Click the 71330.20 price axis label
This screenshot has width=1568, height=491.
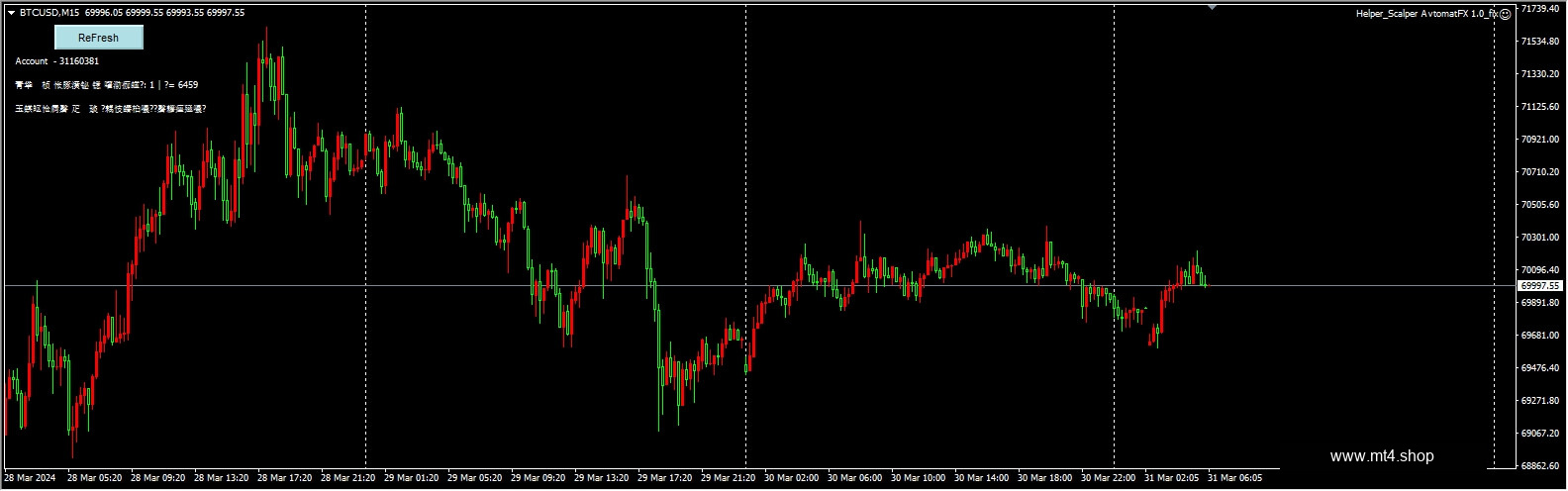1540,73
